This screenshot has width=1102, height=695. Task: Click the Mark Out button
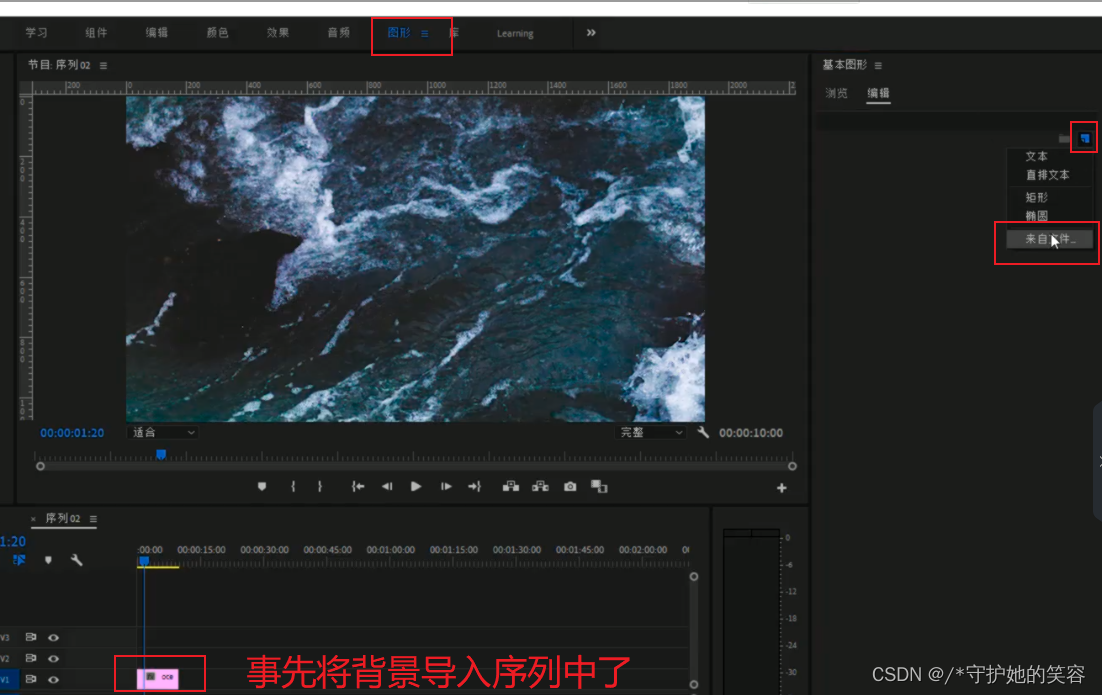pos(320,486)
